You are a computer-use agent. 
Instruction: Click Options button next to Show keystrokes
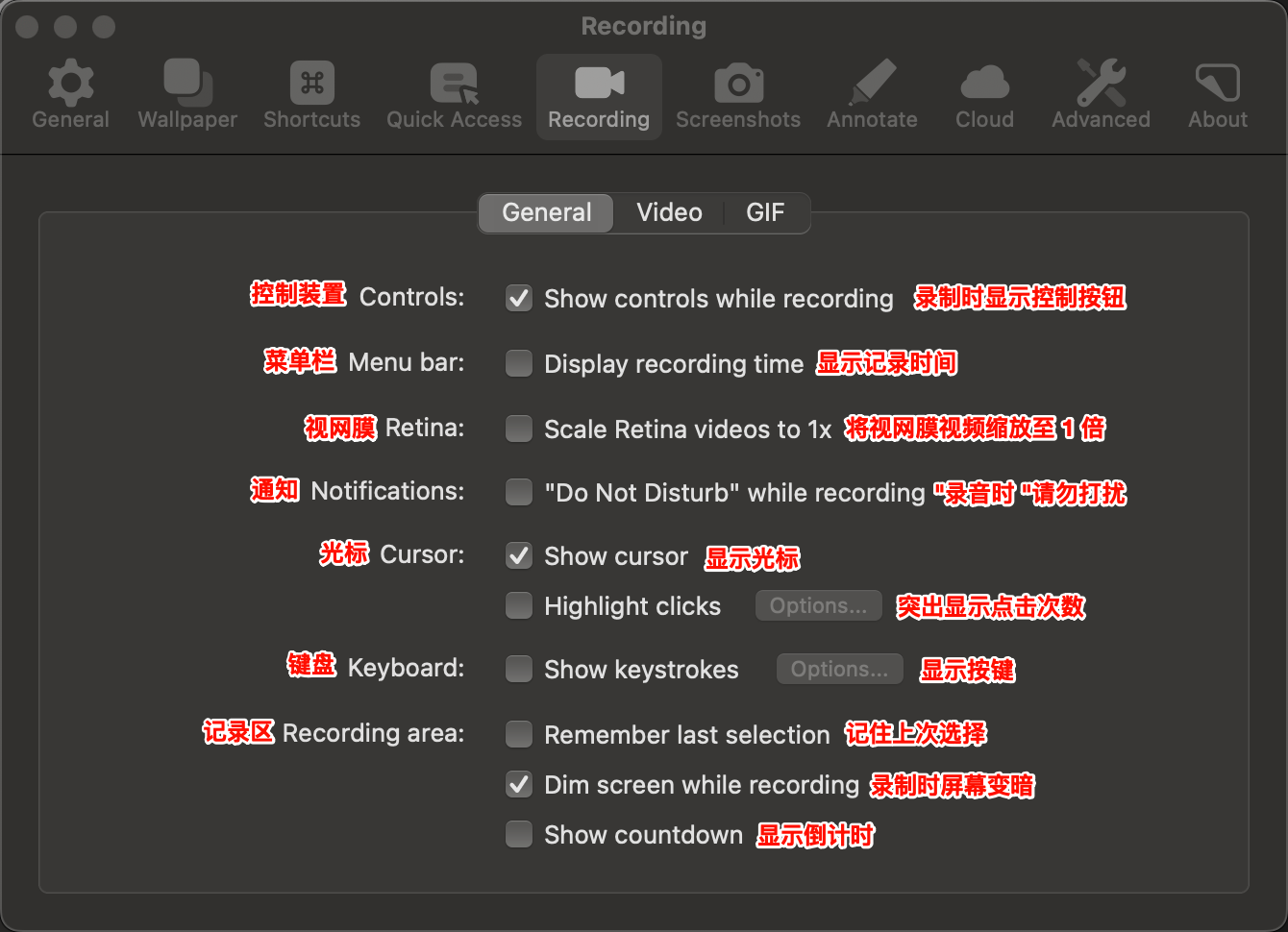[x=839, y=670]
